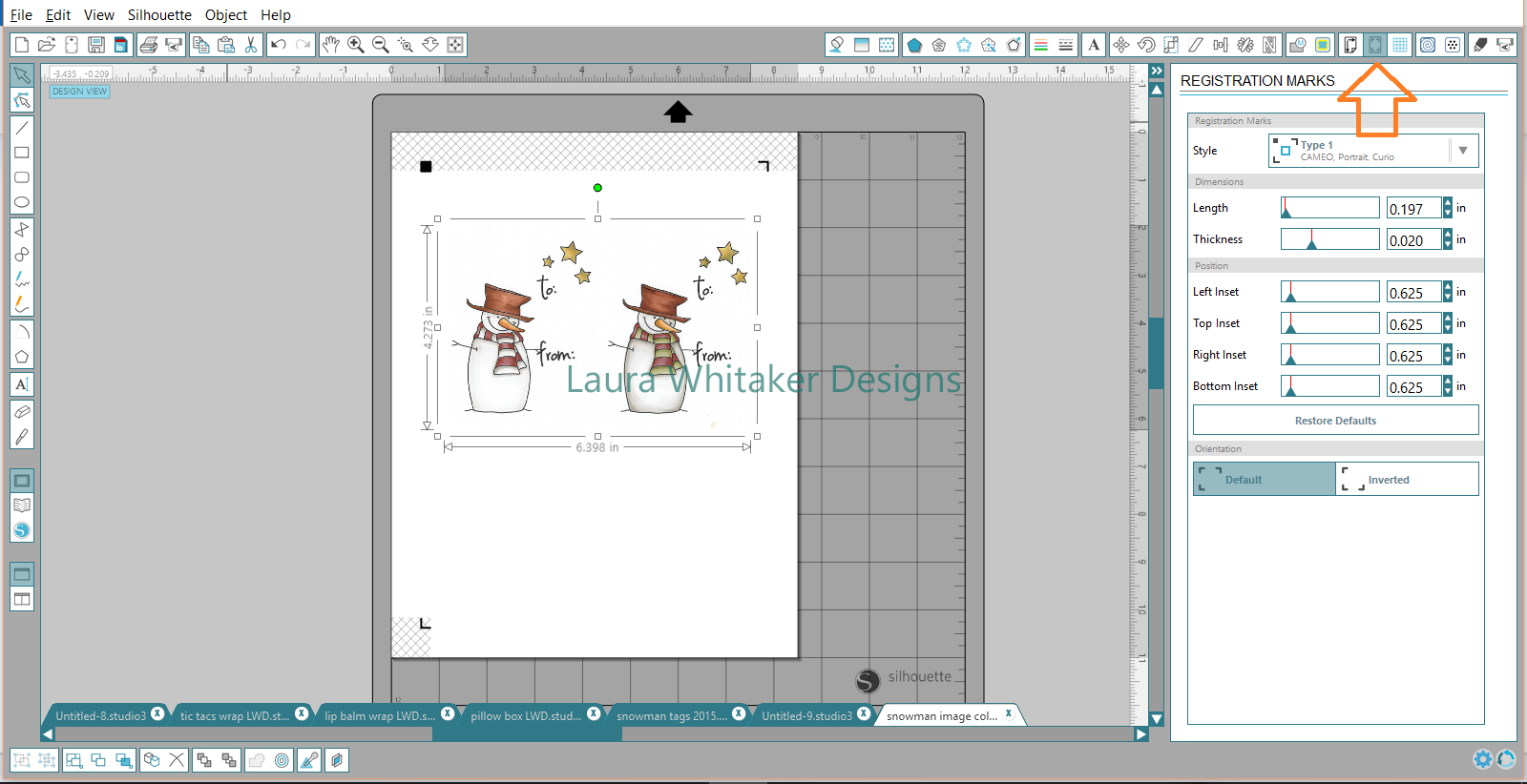The width and height of the screenshot is (1527, 784).
Task: Click the horizontal scrollbar right arrow
Action: [x=1140, y=734]
